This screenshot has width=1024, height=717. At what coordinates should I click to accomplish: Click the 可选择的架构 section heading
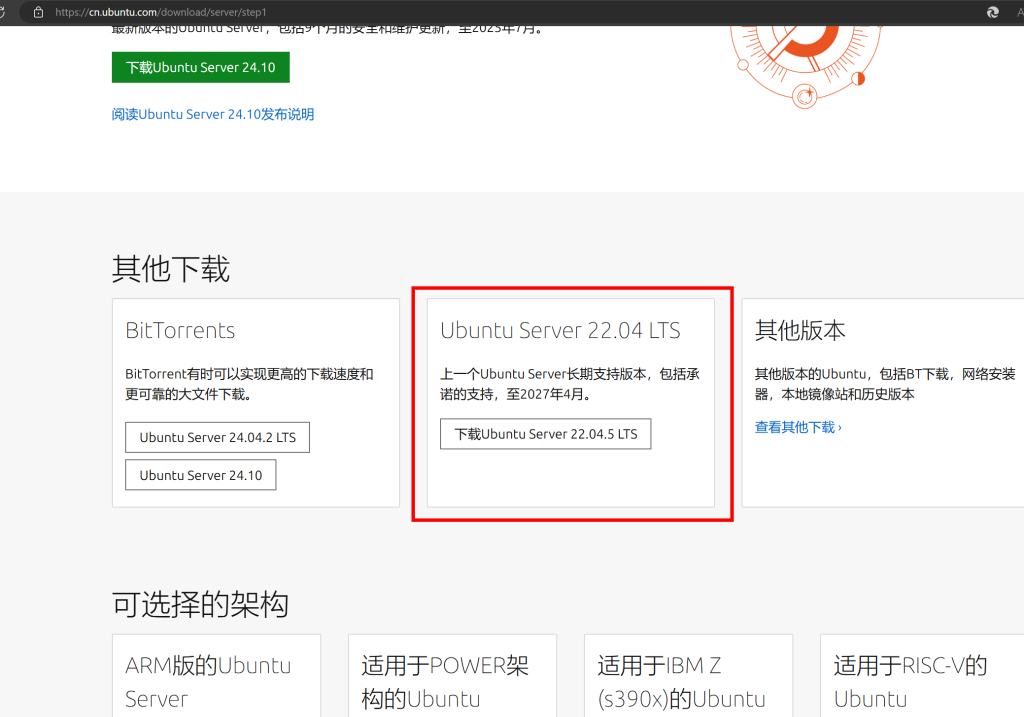coord(200,604)
